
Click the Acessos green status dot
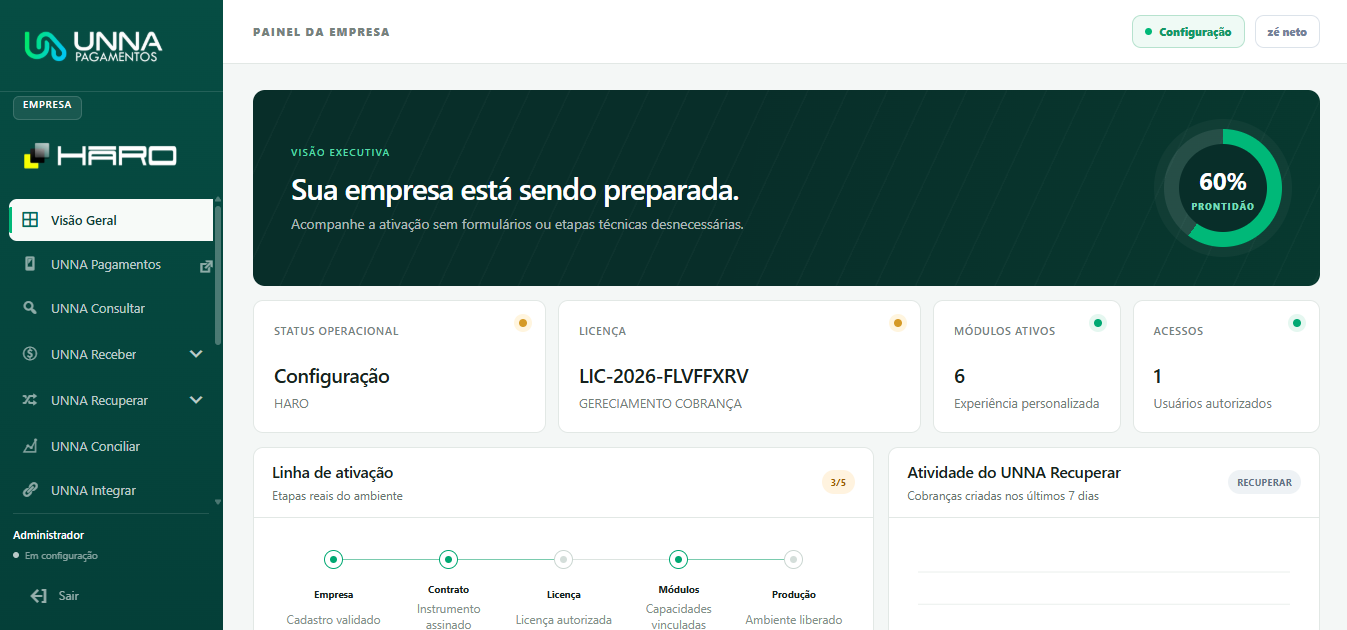point(1297,323)
